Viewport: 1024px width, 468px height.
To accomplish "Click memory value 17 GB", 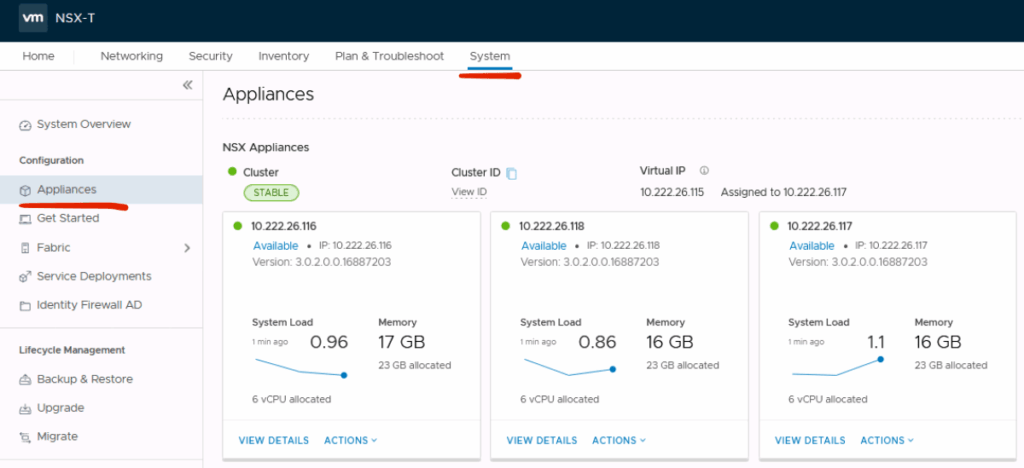I will [402, 342].
